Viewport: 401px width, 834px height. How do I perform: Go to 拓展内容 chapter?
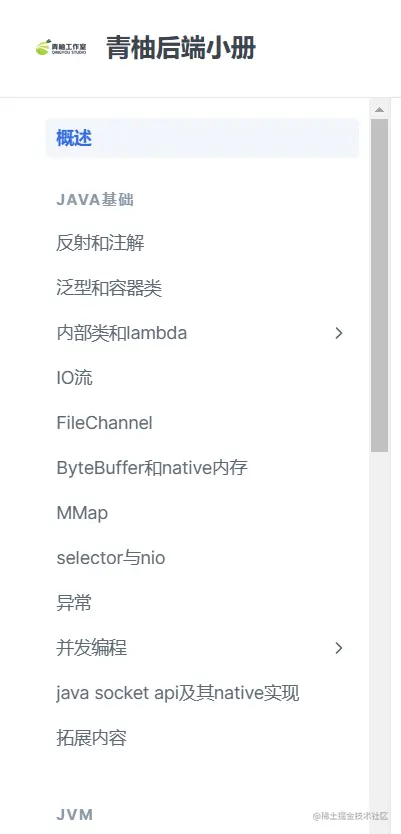pyautogui.click(x=91, y=738)
